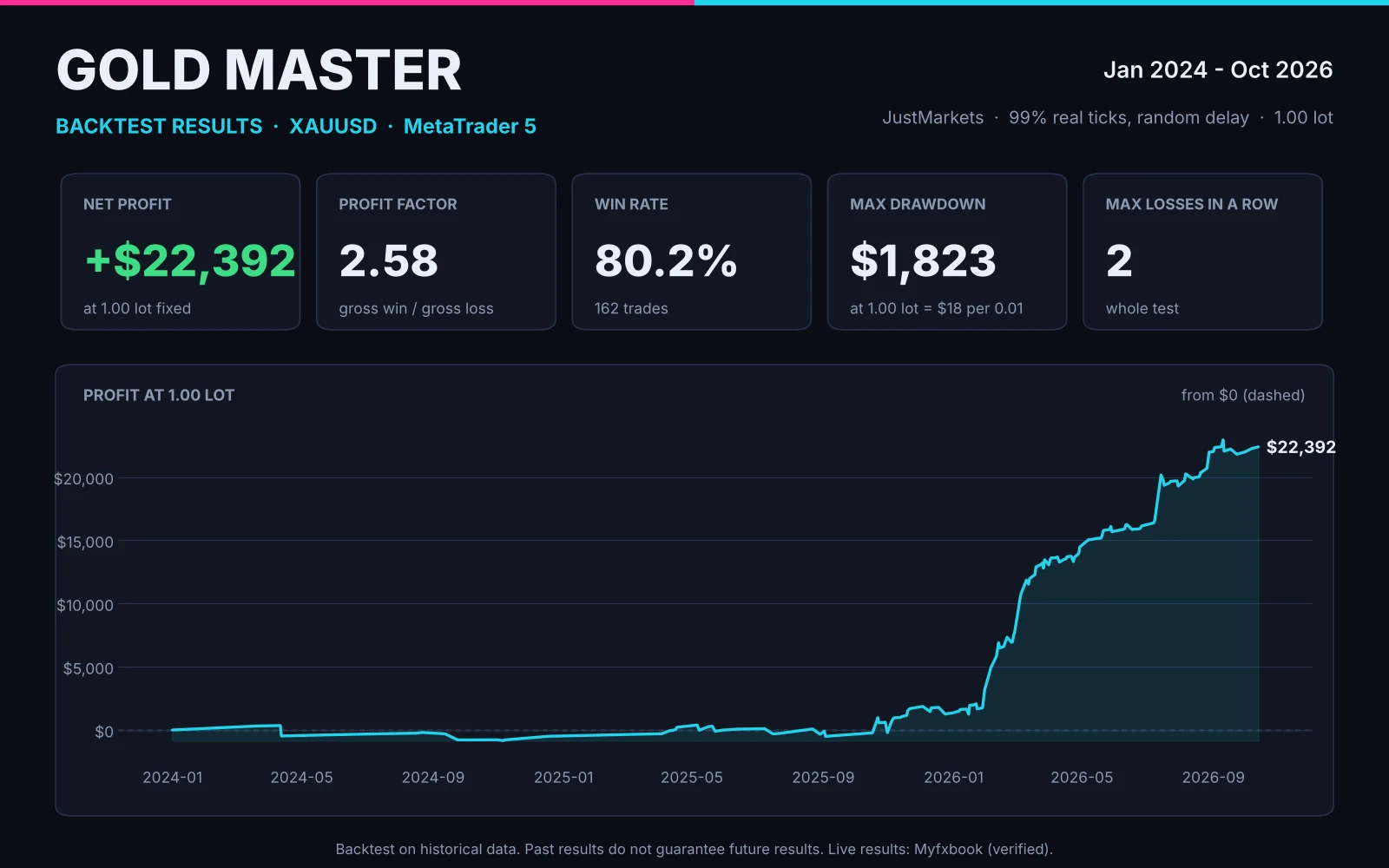Click the gross win / gross loss caption

pos(416,308)
